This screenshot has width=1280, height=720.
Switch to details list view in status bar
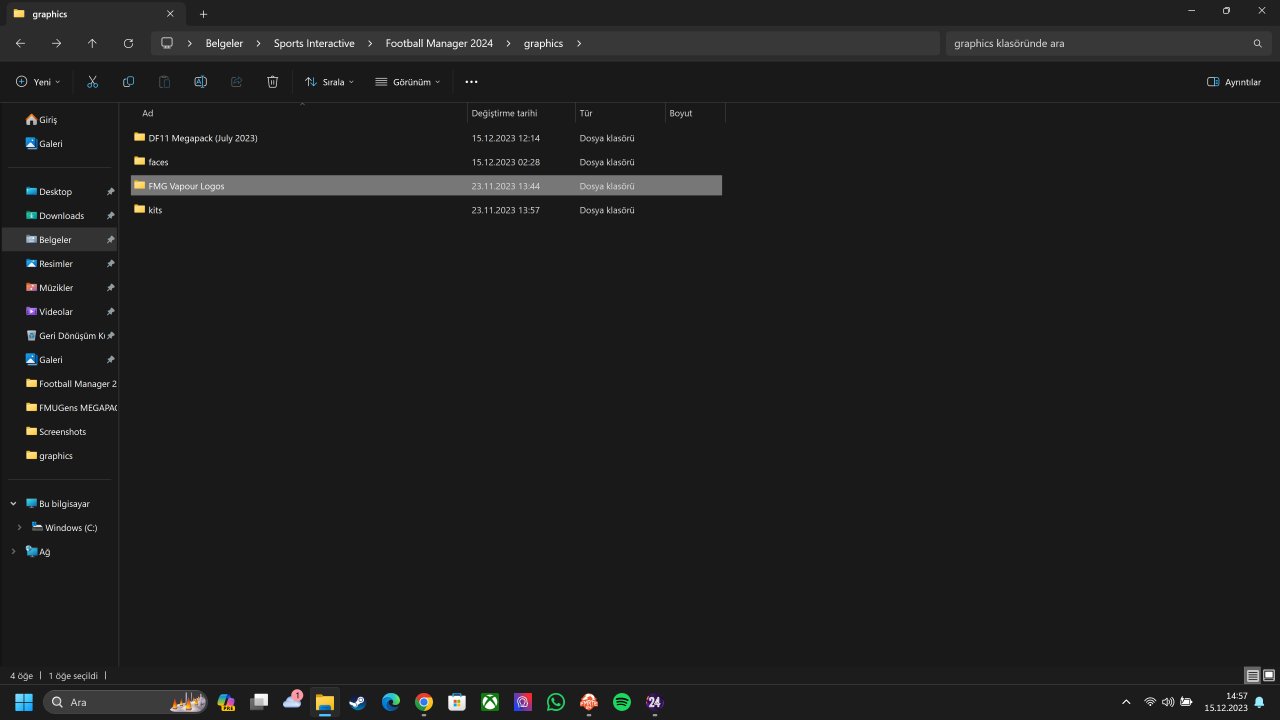[x=1252, y=676]
